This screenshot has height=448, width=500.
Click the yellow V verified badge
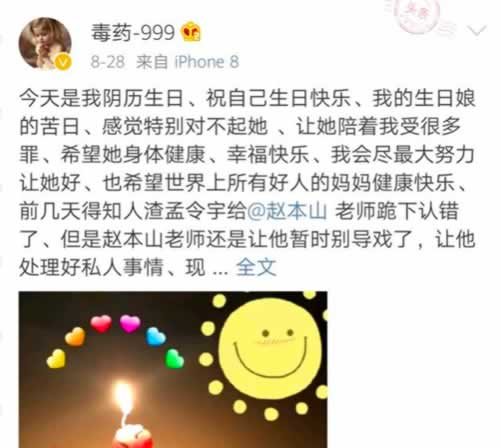[x=63, y=62]
